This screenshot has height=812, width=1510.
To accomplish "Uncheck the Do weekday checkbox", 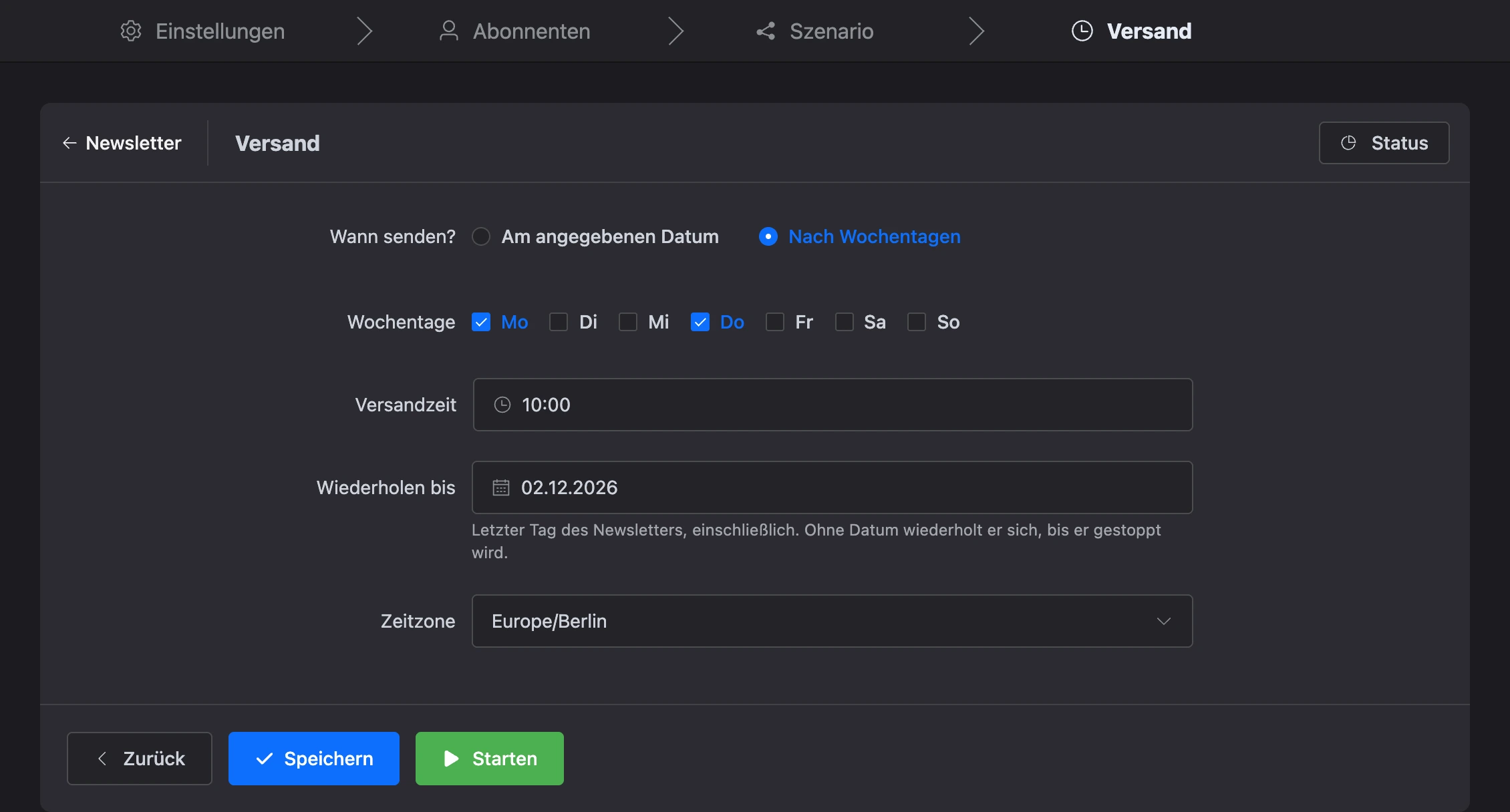I will pyautogui.click(x=700, y=322).
